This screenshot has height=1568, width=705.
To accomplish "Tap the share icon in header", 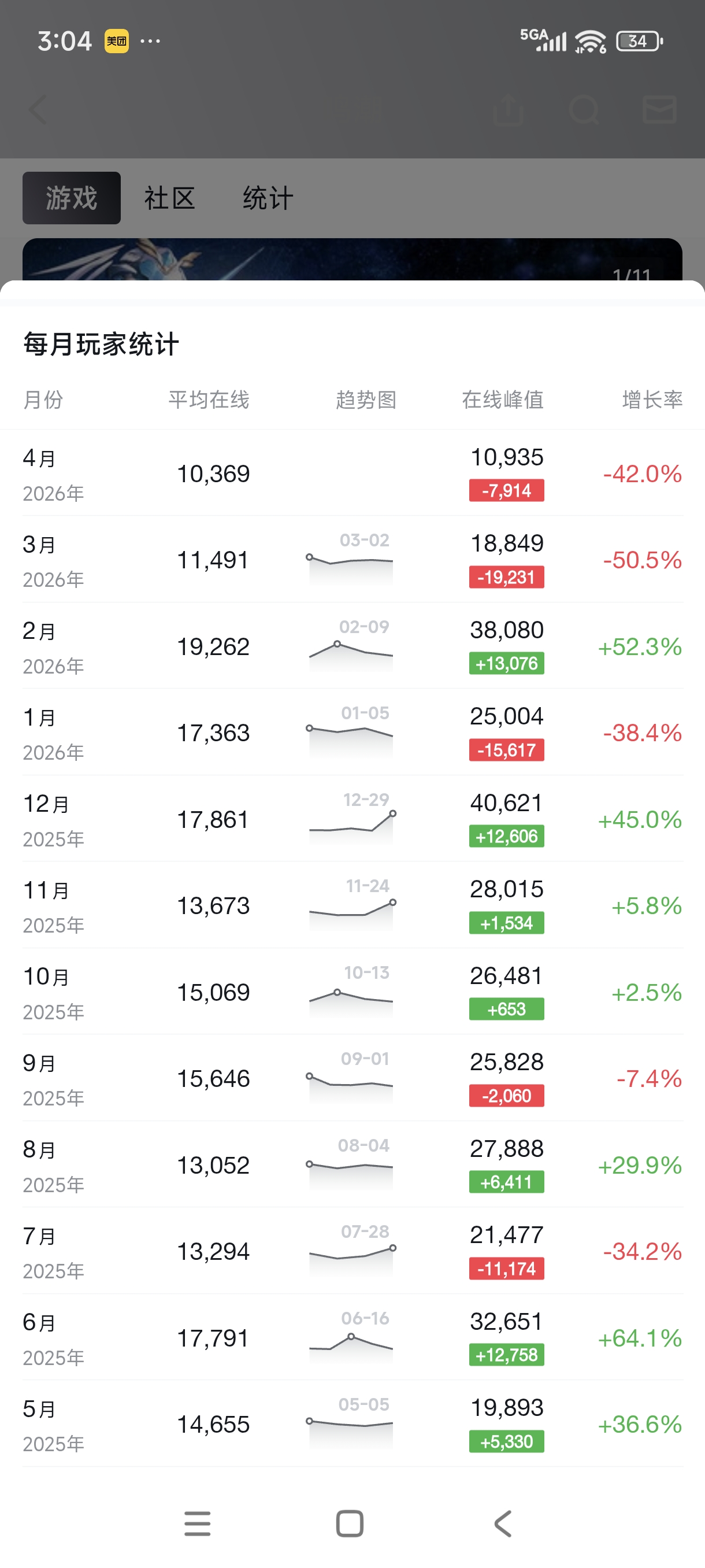I will pyautogui.click(x=508, y=110).
